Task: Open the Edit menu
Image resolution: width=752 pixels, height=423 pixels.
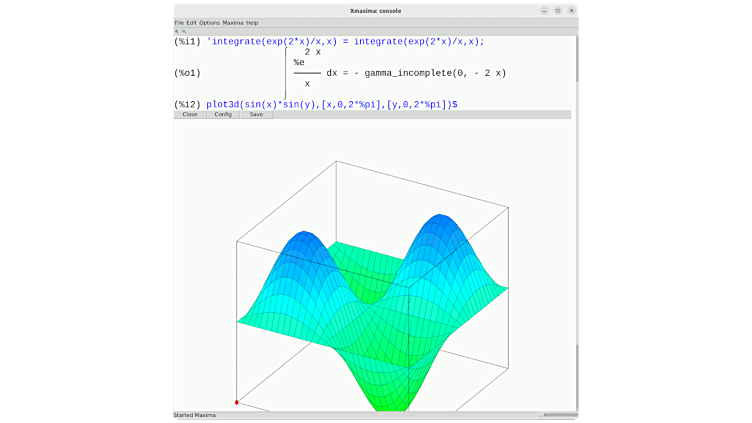Action: [x=191, y=22]
